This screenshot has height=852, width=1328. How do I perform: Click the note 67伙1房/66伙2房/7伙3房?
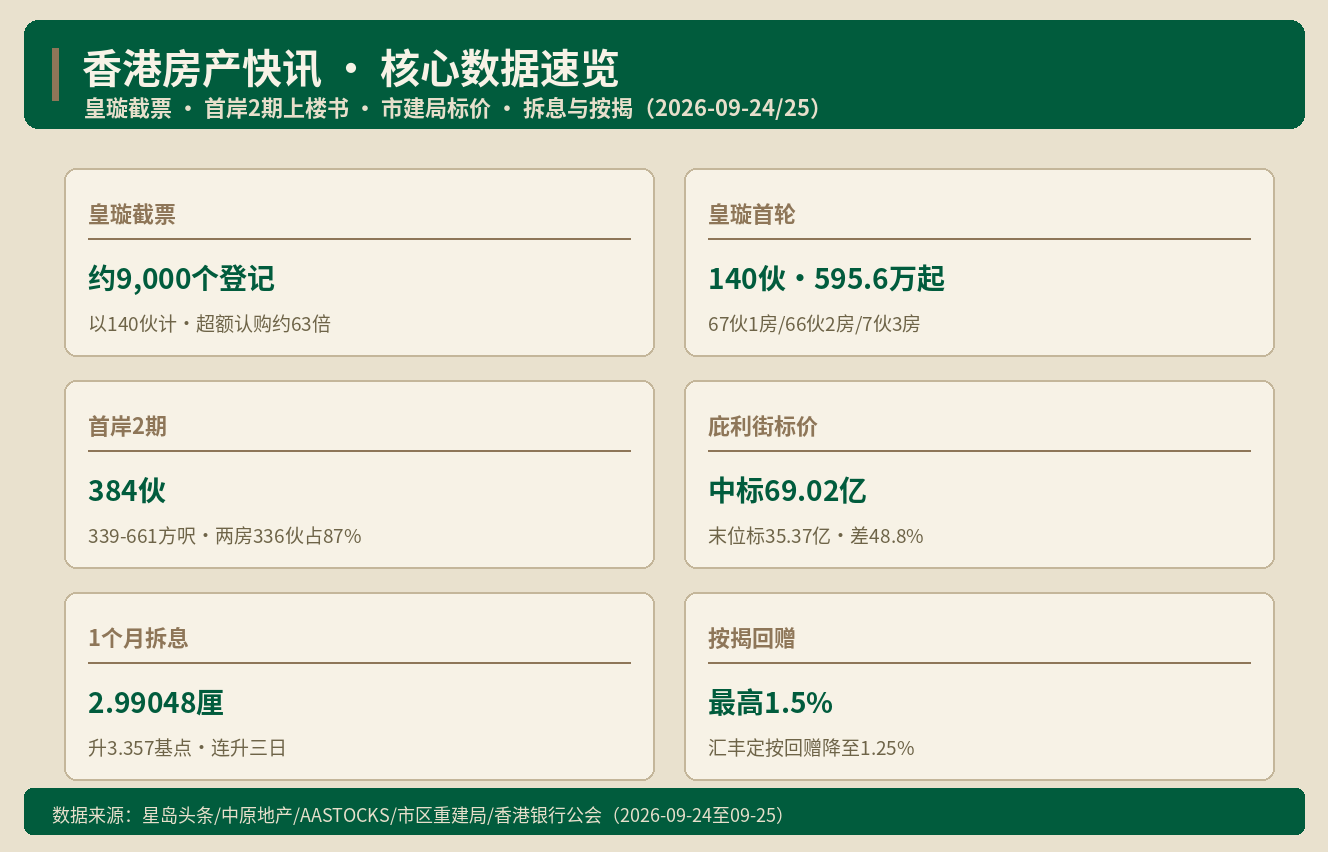[814, 324]
